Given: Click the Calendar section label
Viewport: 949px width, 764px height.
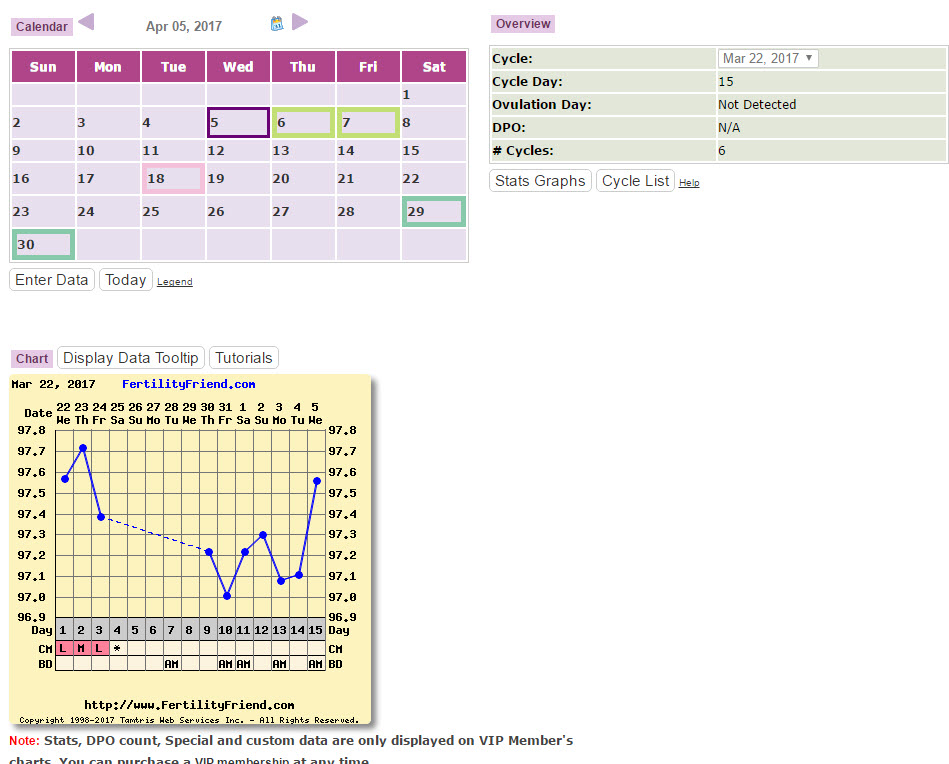Looking at the screenshot, I should (41, 27).
